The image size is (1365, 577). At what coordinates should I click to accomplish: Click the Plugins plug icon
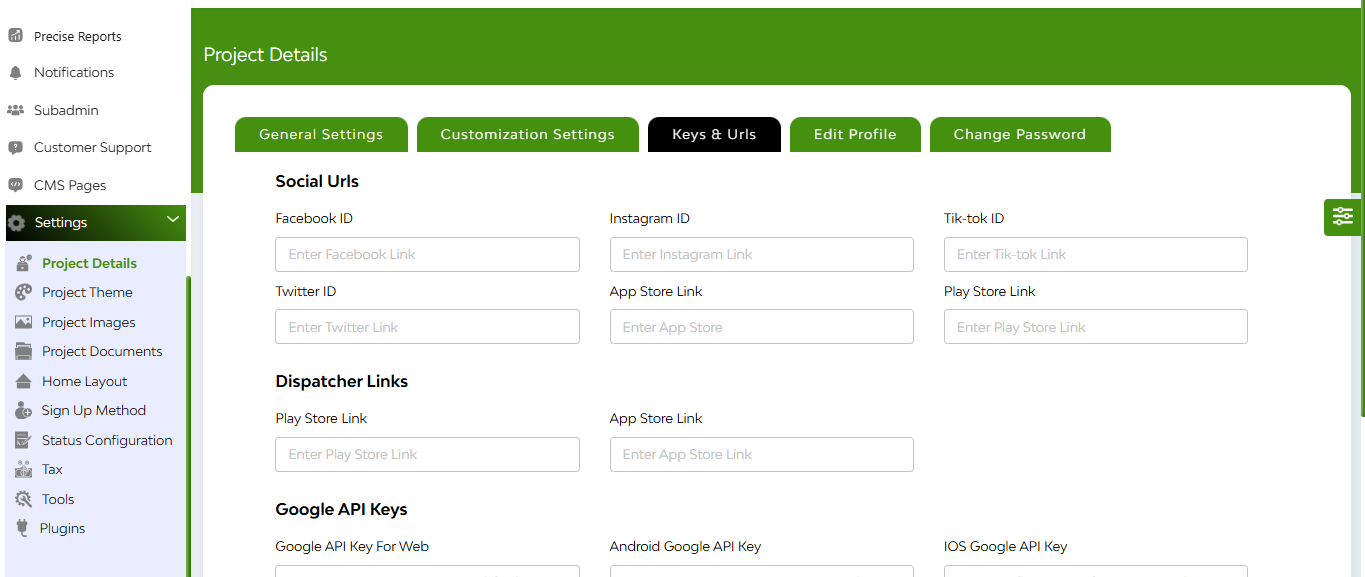(22, 528)
